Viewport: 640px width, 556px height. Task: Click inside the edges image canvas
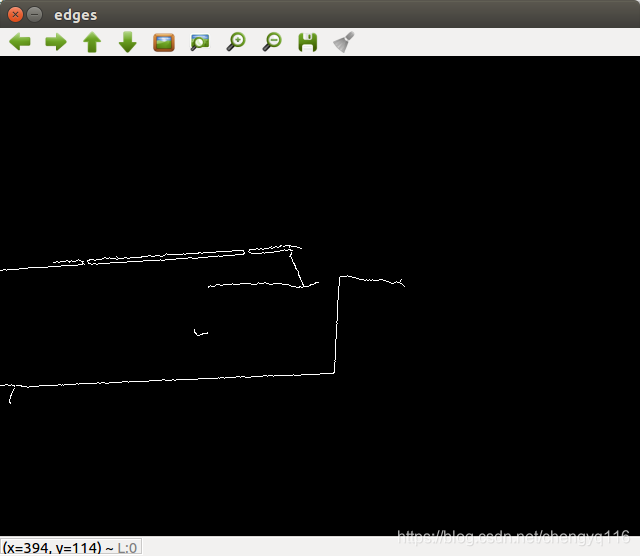pyautogui.click(x=320, y=296)
